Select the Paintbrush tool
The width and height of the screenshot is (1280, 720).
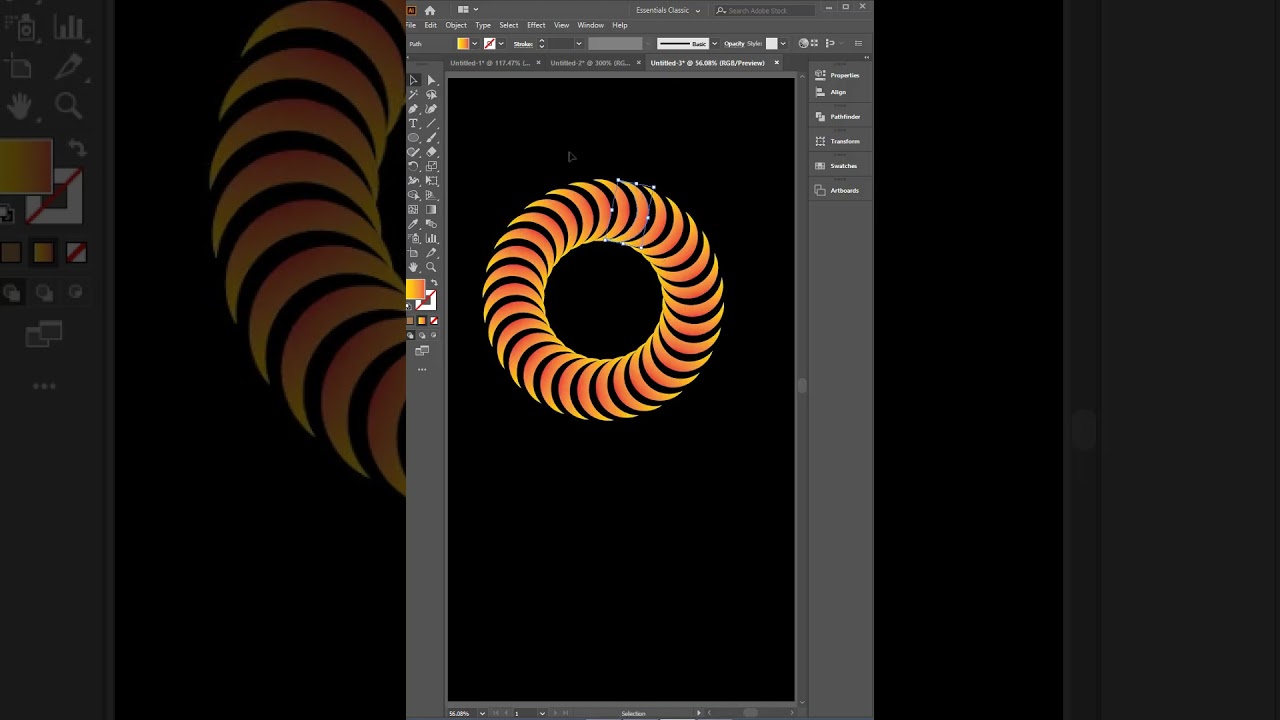point(431,138)
